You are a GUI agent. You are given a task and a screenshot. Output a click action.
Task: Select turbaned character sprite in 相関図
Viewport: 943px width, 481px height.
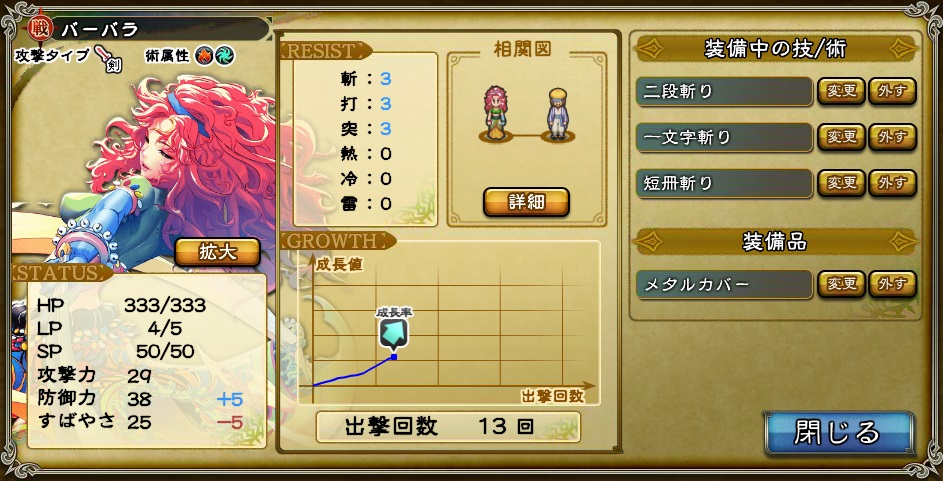[558, 114]
